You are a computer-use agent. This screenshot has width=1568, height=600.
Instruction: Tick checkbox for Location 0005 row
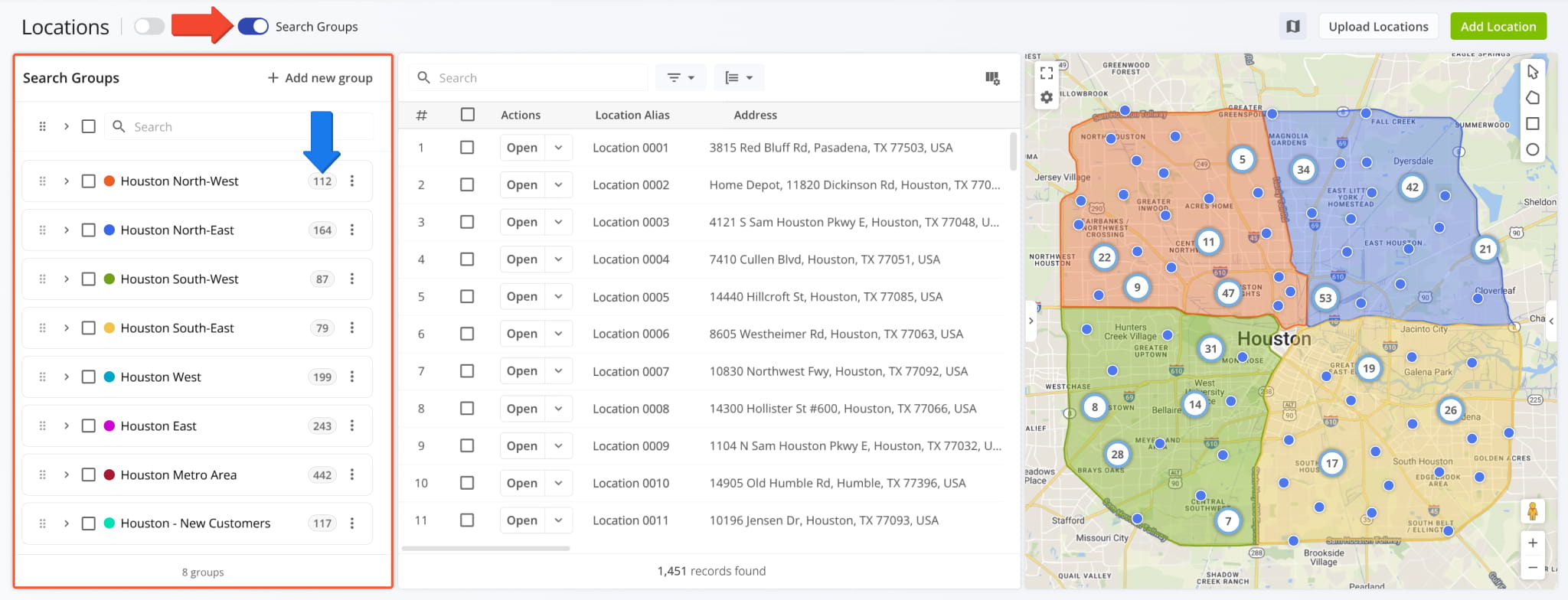tap(467, 297)
